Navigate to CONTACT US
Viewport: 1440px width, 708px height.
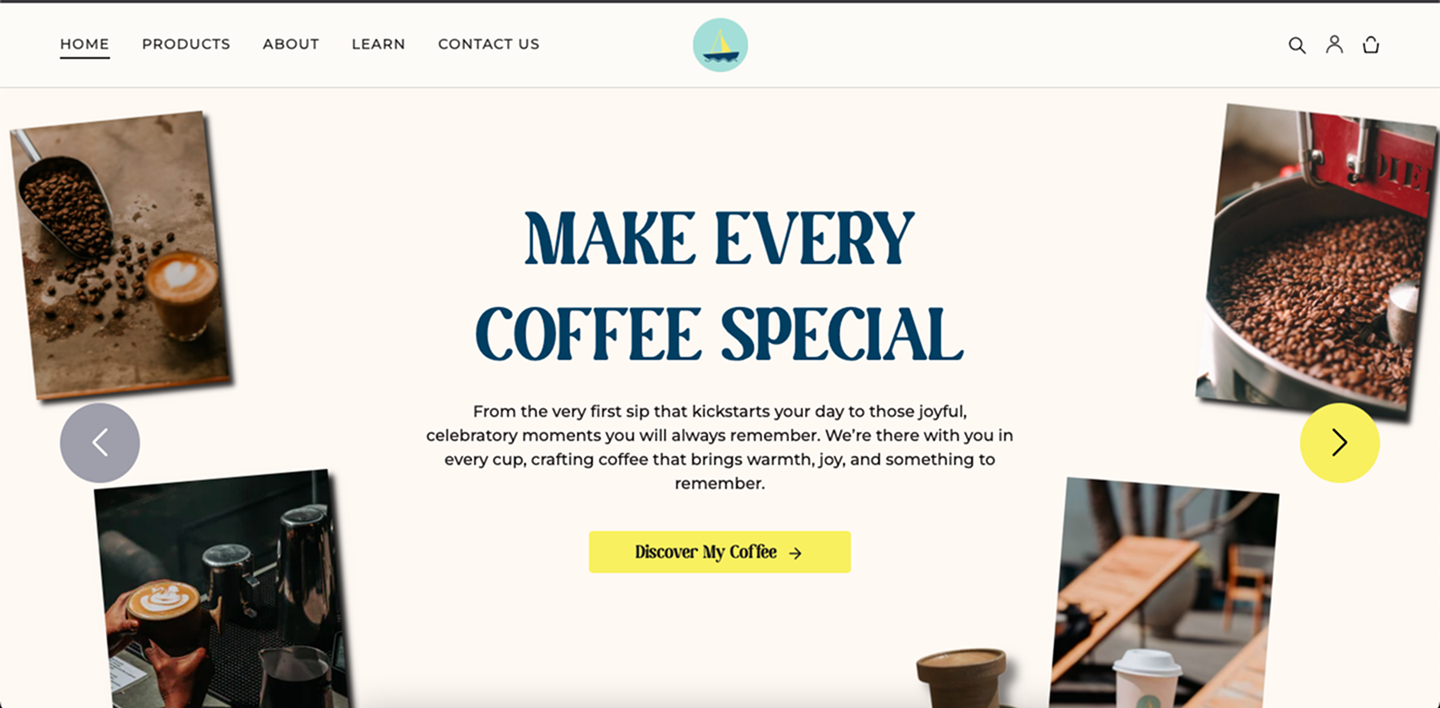489,44
